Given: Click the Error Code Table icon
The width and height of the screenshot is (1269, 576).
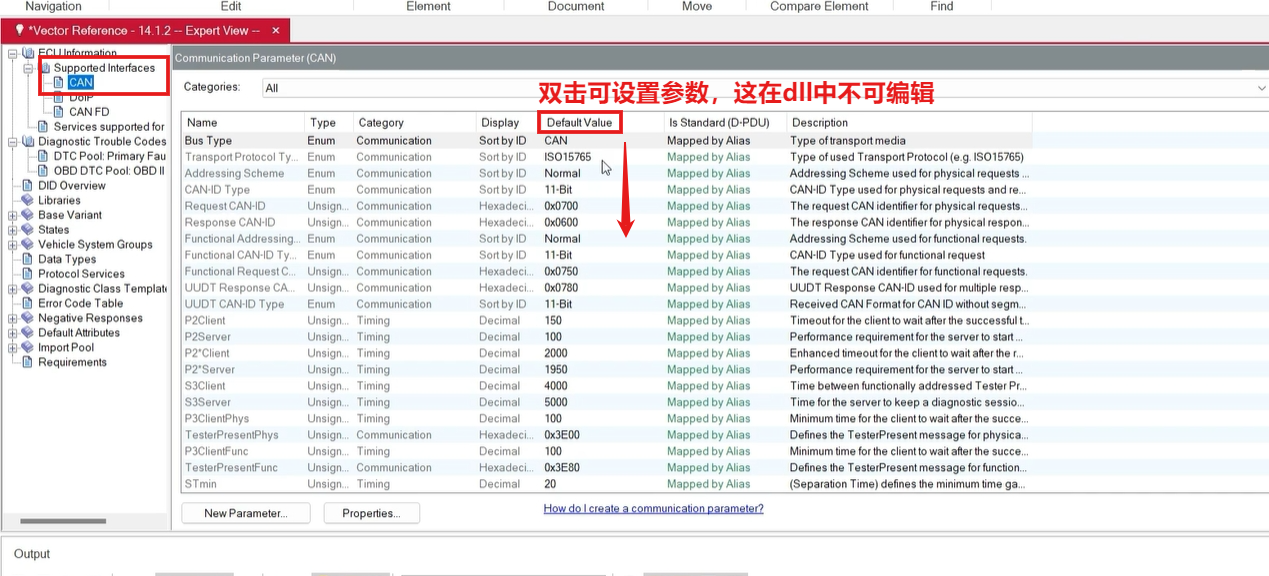Looking at the screenshot, I should (28, 303).
